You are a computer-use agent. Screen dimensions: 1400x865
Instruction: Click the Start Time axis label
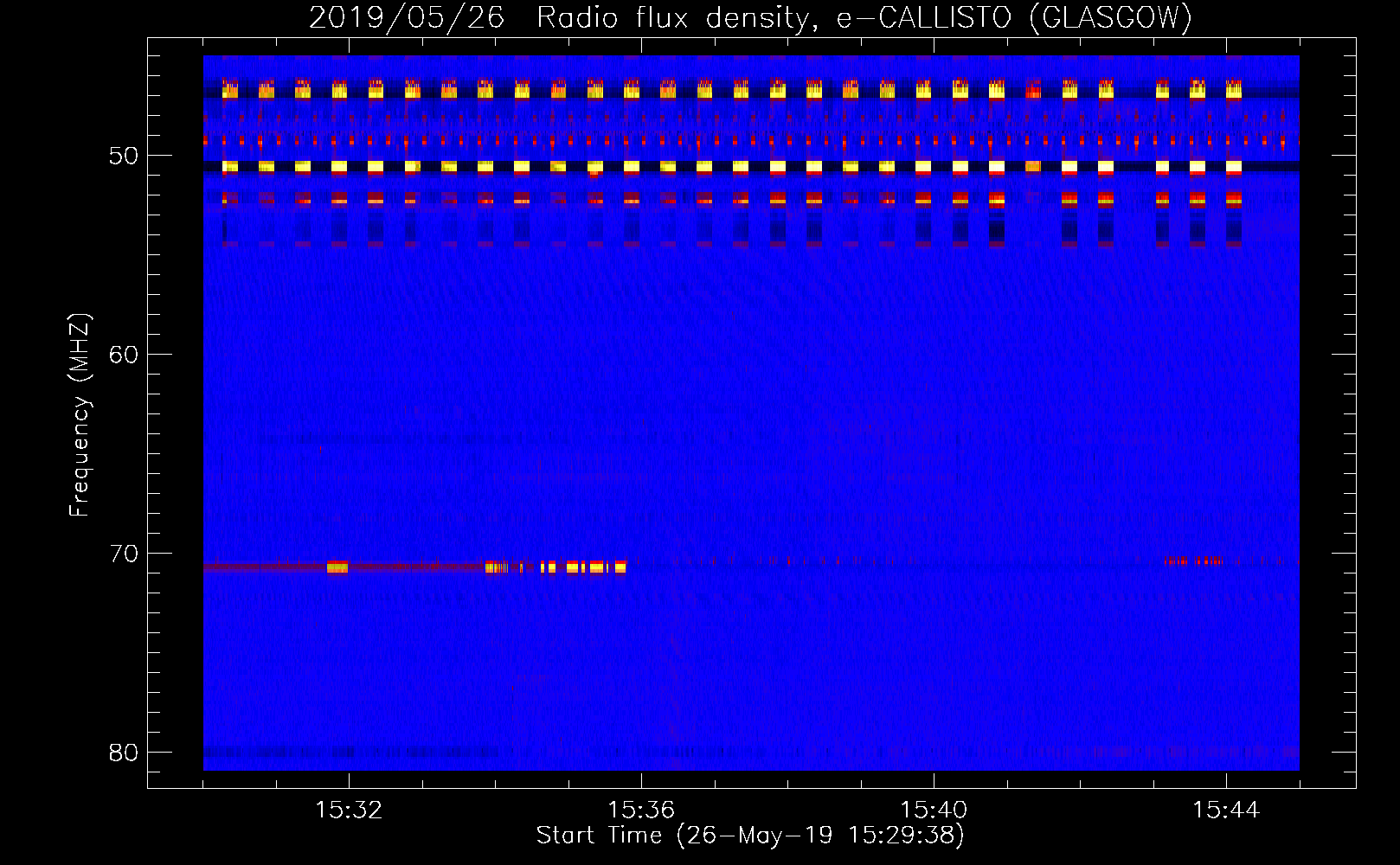pos(750,836)
